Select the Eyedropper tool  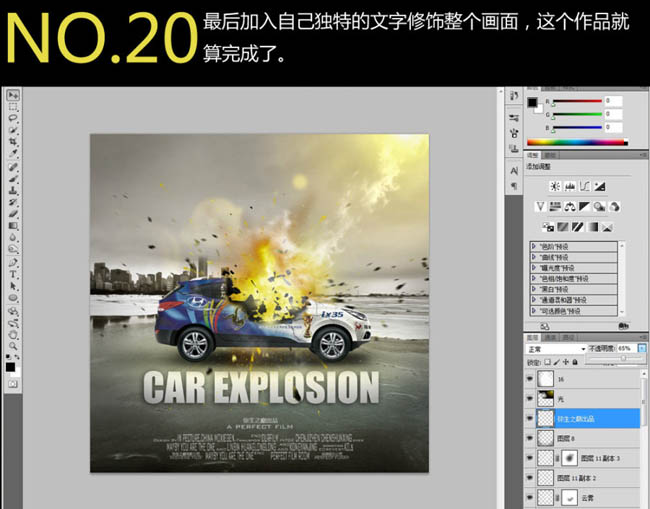tap(13, 153)
